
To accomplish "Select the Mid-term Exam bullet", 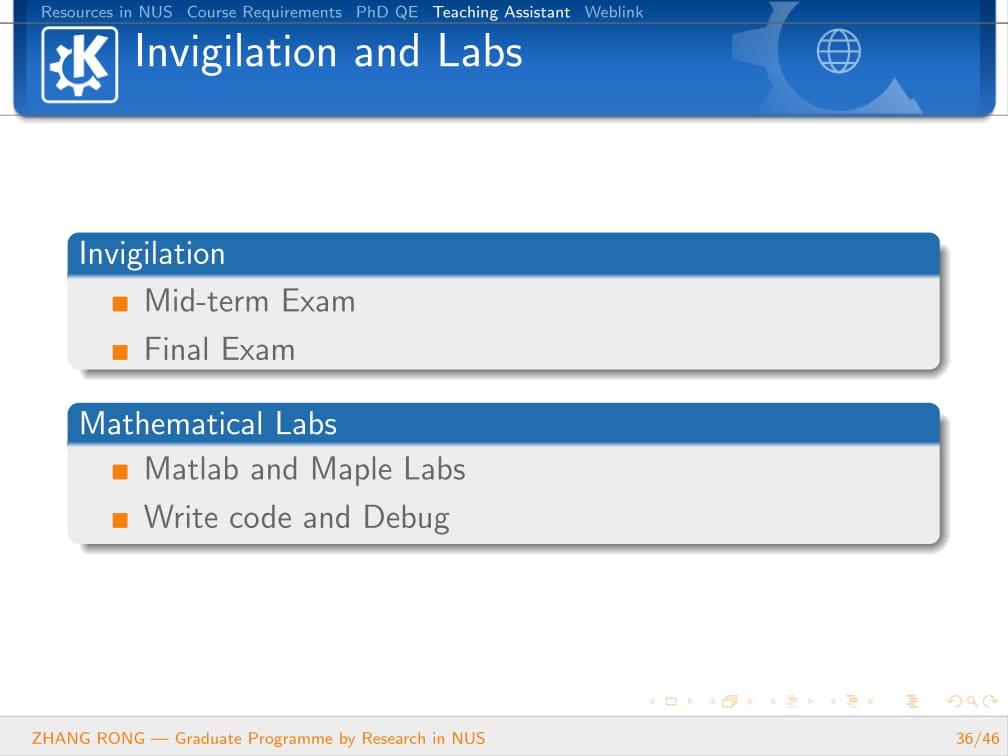I will click(x=249, y=301).
